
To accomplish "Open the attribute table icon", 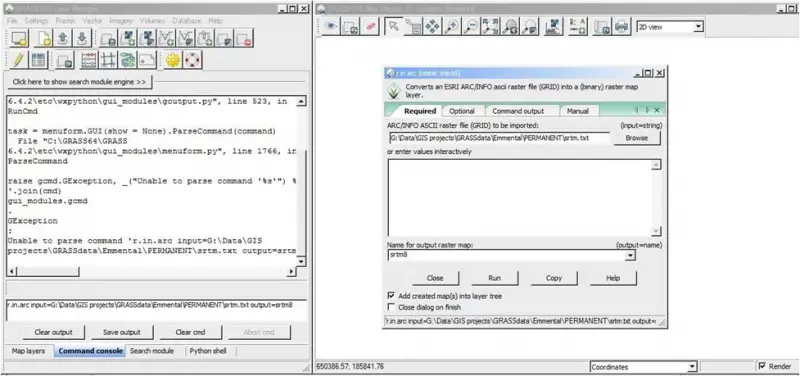I will tap(38, 60).
